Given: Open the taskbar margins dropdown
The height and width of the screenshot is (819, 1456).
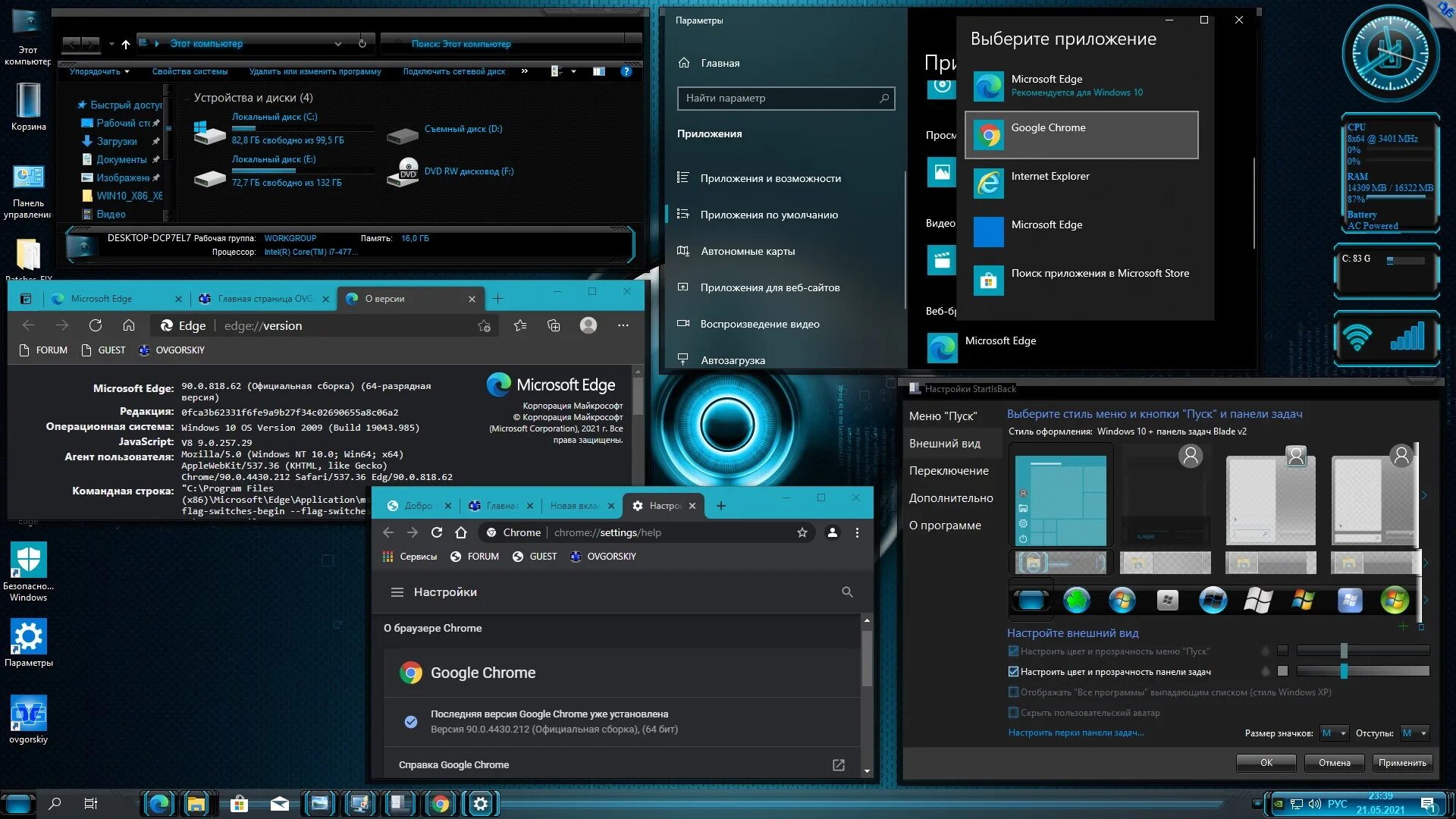Looking at the screenshot, I should (x=1414, y=733).
